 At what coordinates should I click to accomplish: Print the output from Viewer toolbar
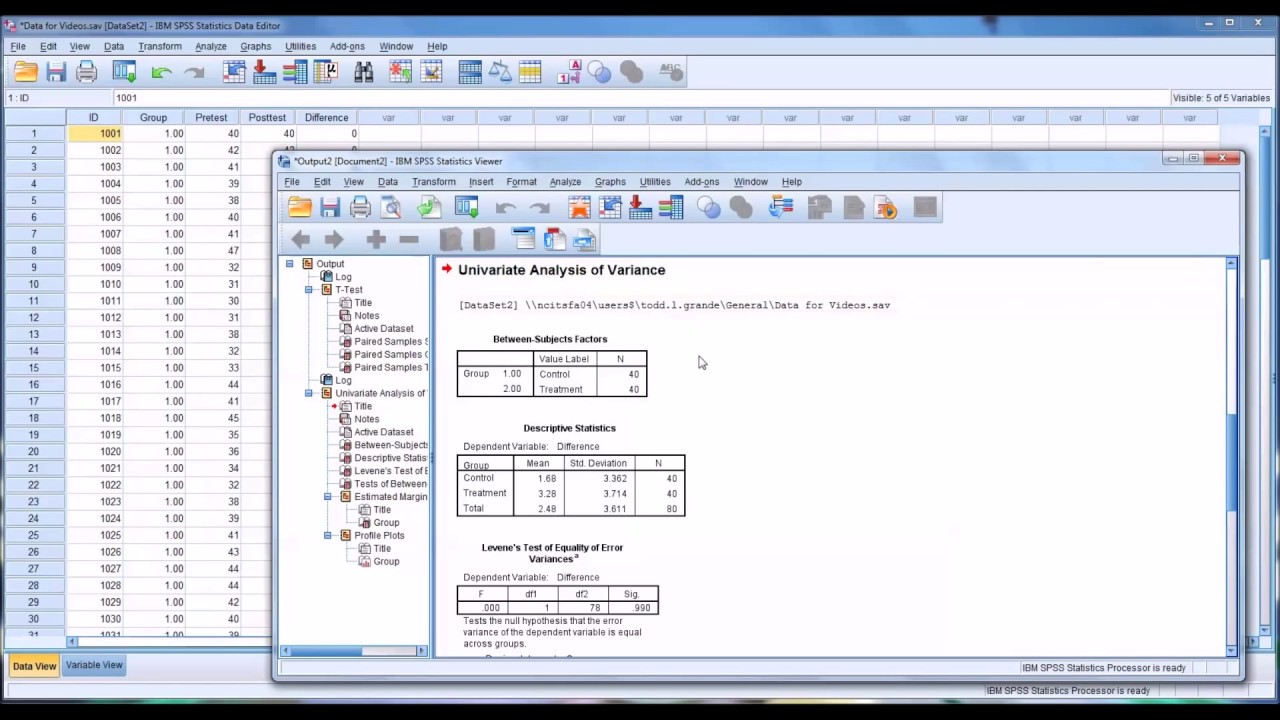point(360,207)
